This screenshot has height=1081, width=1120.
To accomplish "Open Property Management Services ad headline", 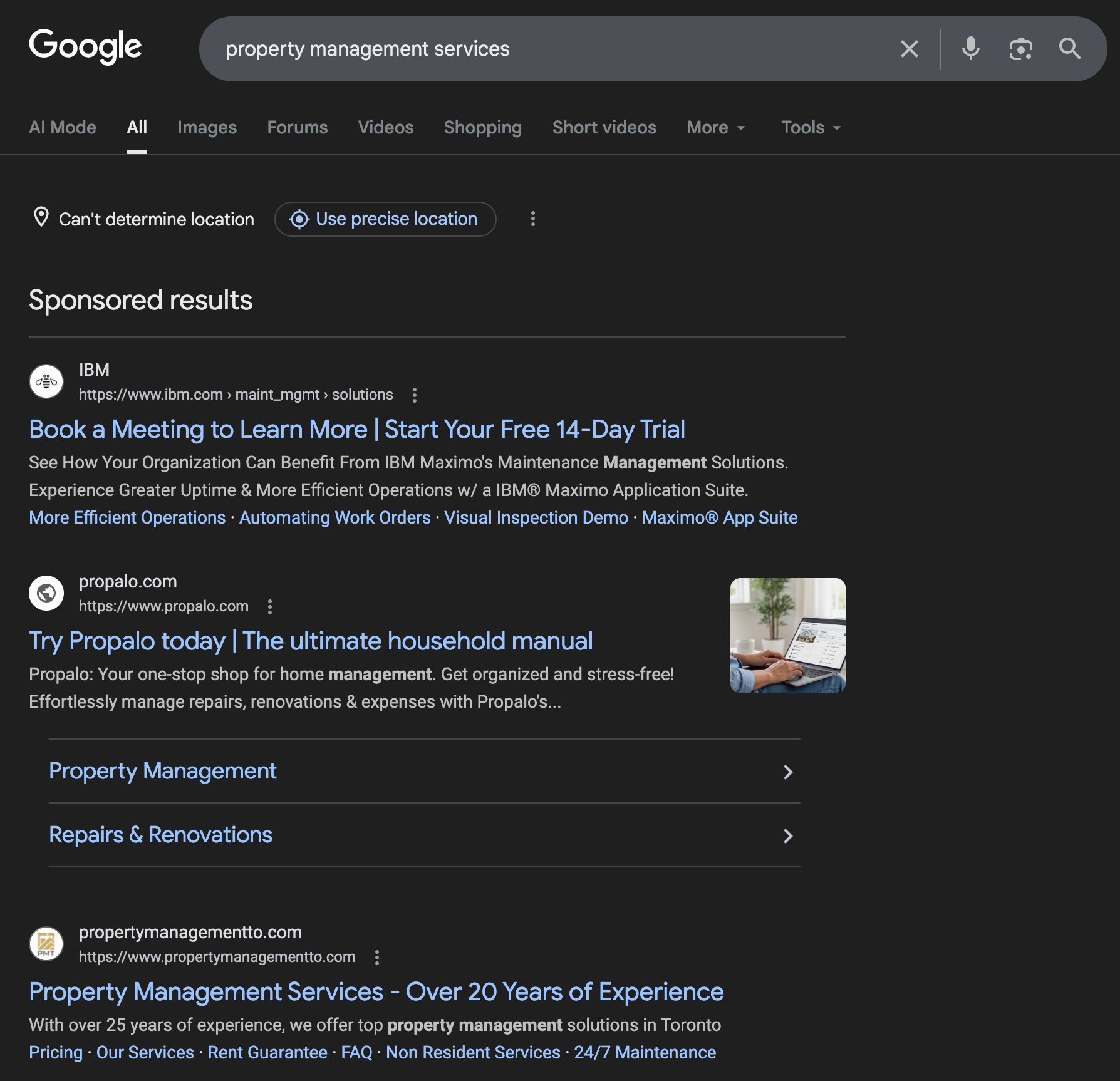I will pyautogui.click(x=376, y=992).
